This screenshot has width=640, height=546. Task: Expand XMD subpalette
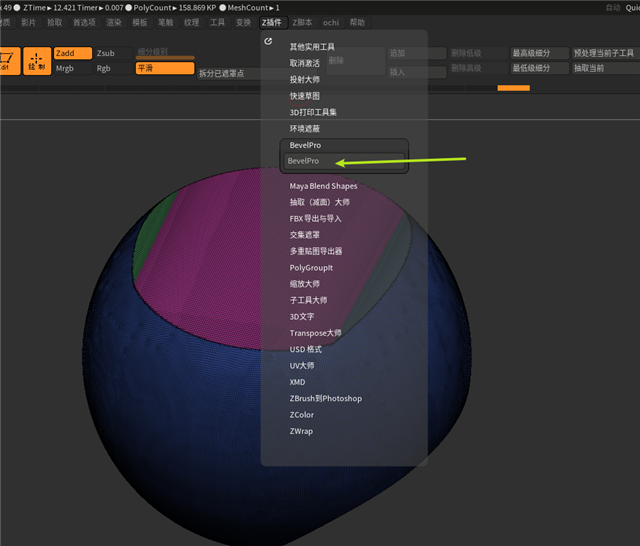[x=297, y=382]
